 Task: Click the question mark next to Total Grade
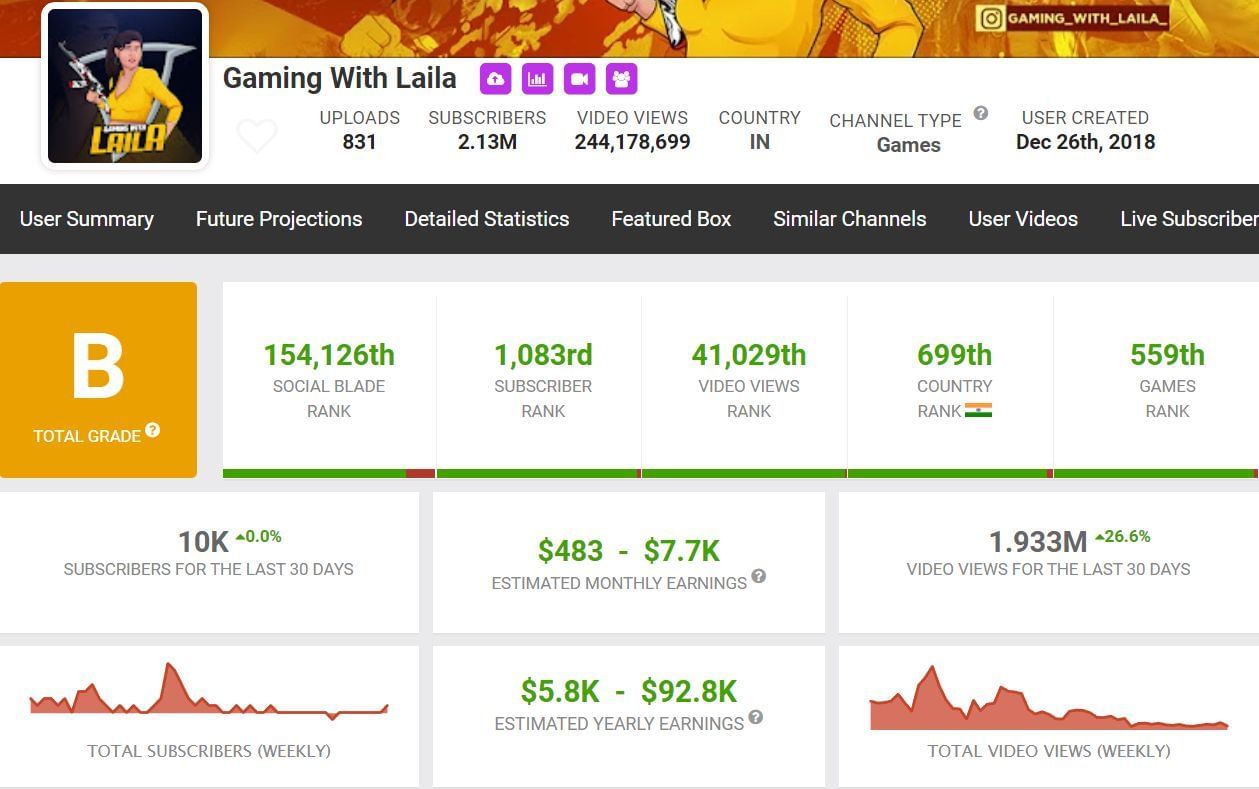152,430
